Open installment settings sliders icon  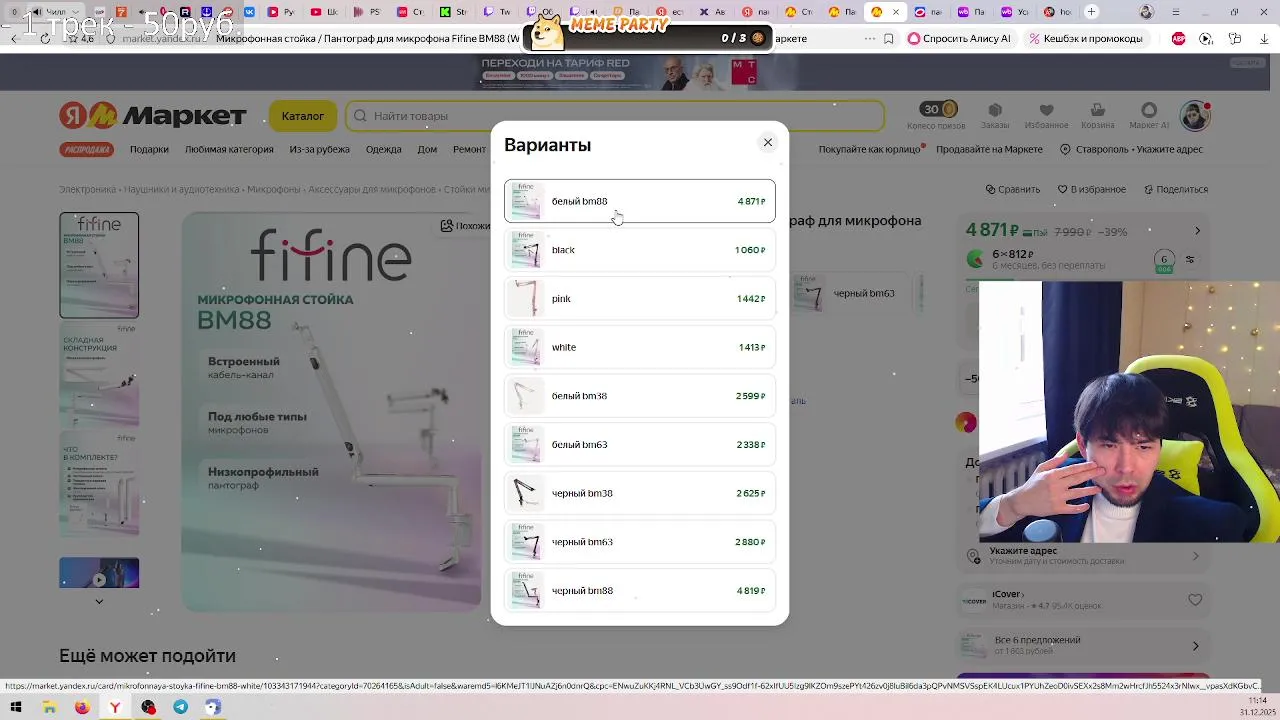coord(1190,260)
